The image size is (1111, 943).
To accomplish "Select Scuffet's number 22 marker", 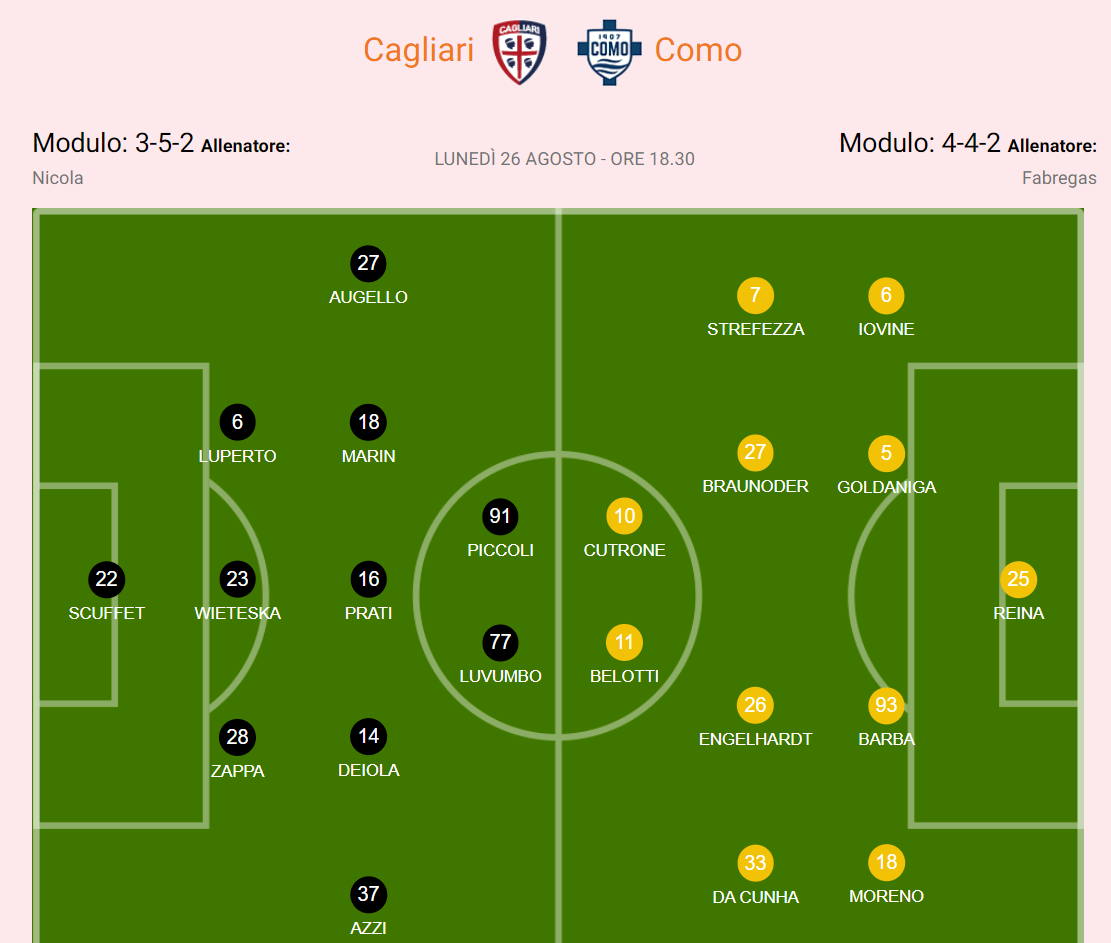I will click(x=107, y=579).
